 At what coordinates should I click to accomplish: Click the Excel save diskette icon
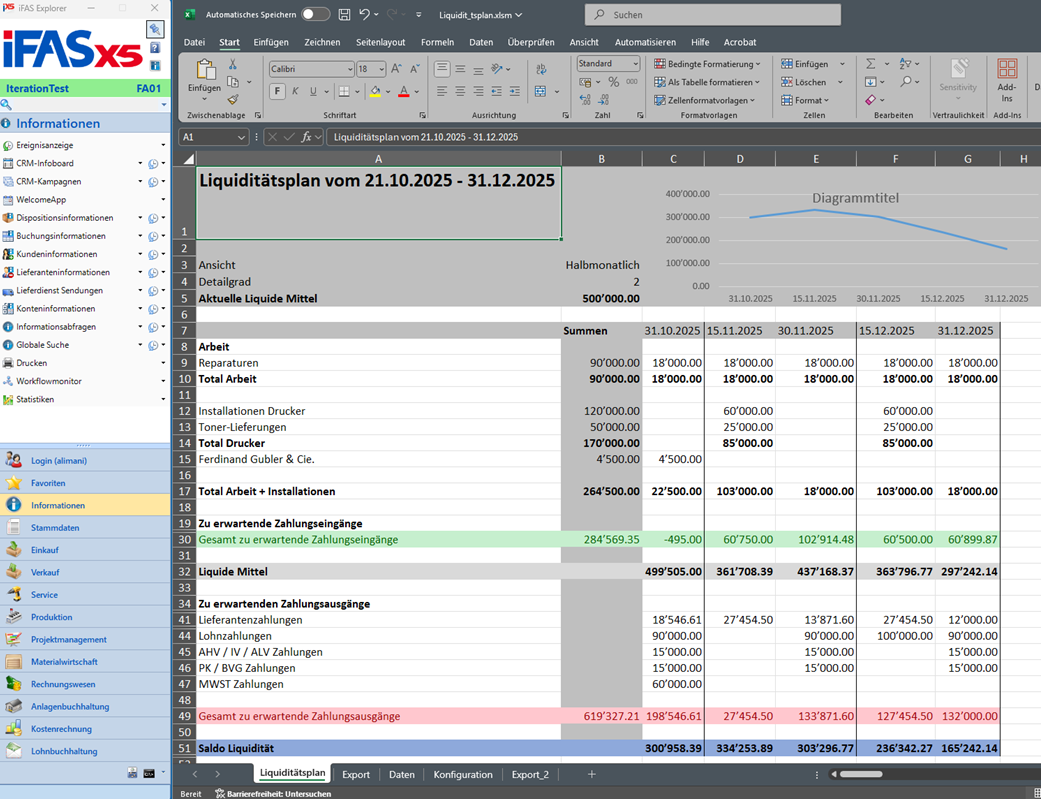click(x=344, y=15)
